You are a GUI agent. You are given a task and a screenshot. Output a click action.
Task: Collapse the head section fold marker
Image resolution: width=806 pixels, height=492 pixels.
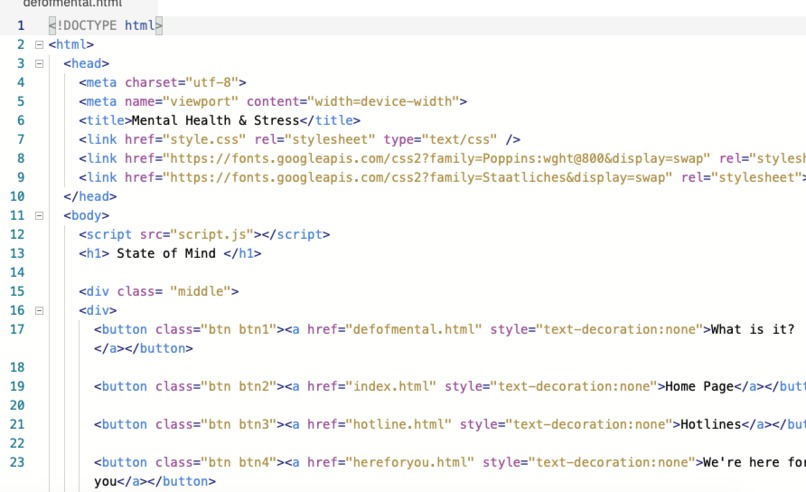(39, 64)
